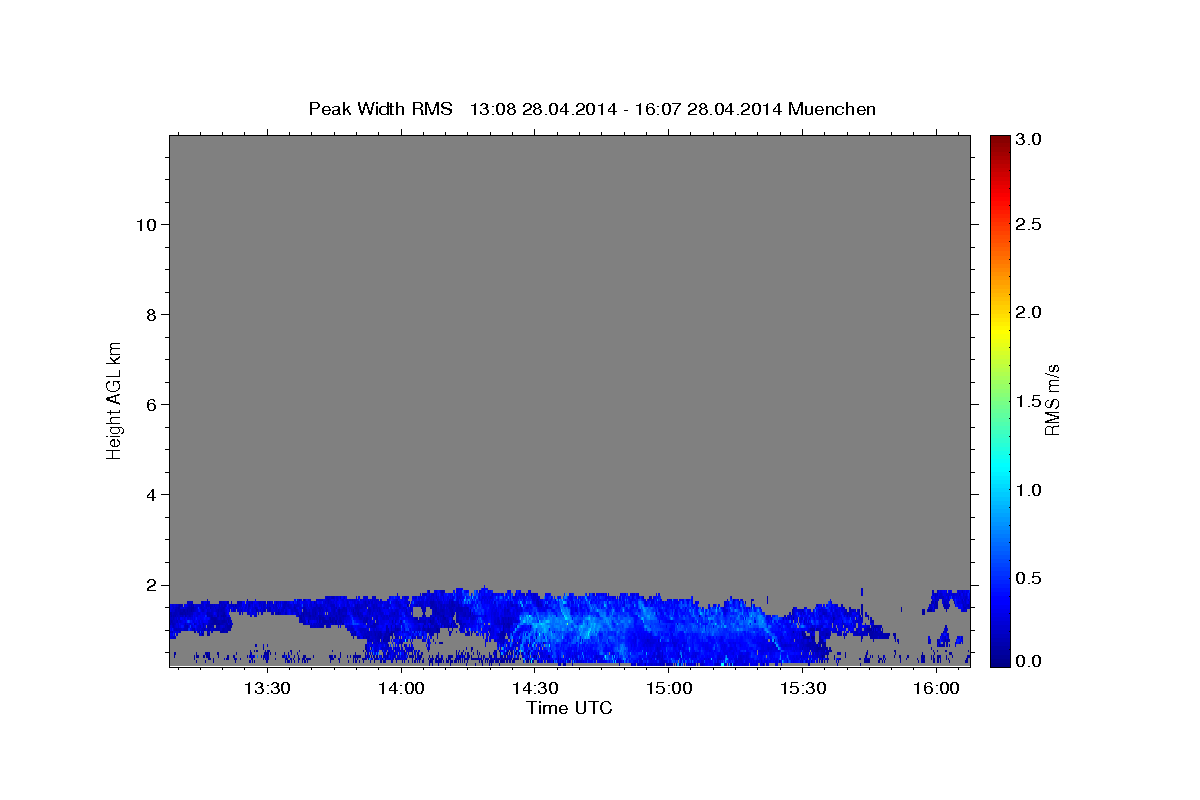The height and width of the screenshot is (800, 1200).
Task: Click the isolated blue data patch near 16:00
Action: [949, 600]
